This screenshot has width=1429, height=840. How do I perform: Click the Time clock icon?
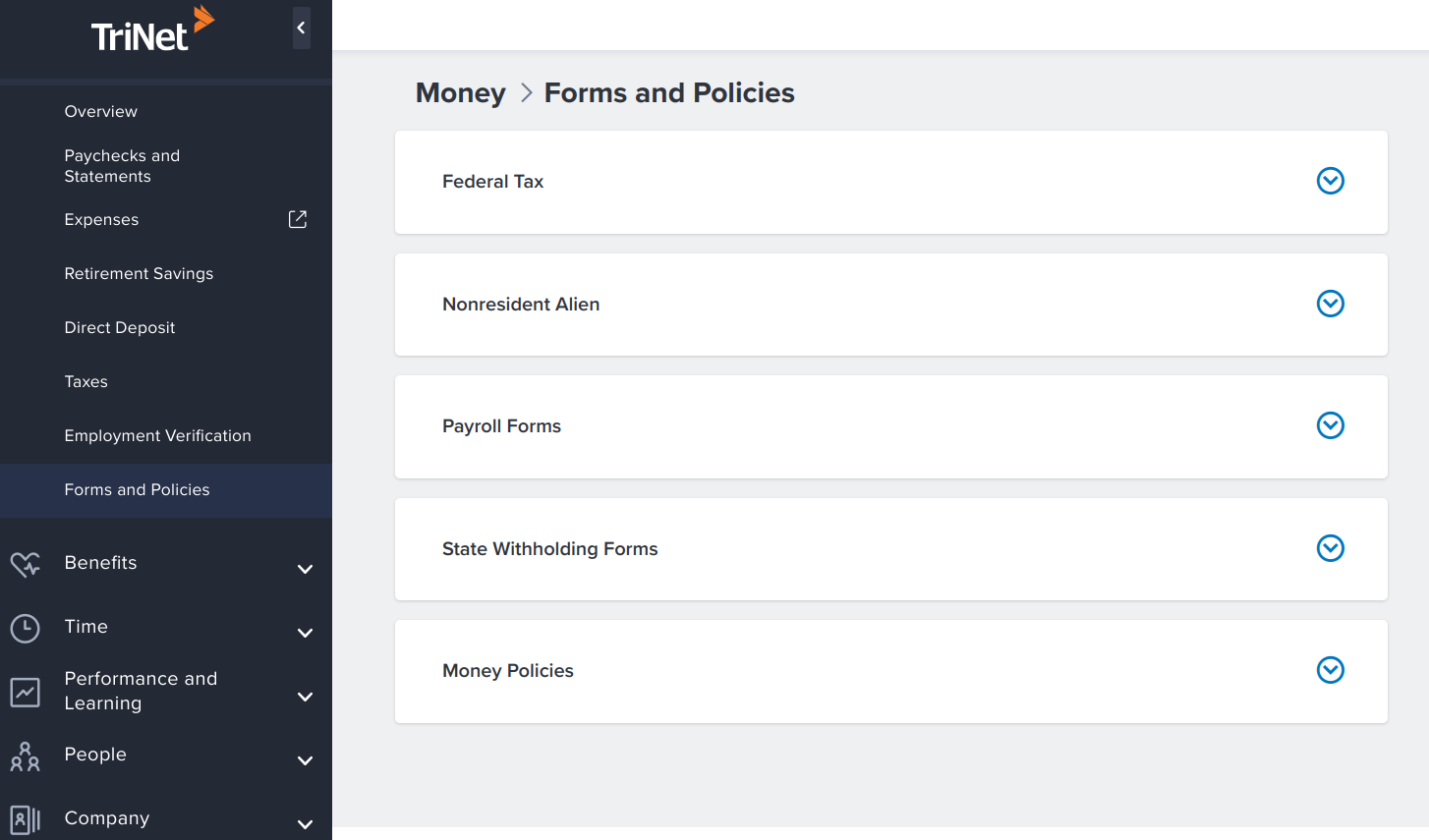coord(25,628)
